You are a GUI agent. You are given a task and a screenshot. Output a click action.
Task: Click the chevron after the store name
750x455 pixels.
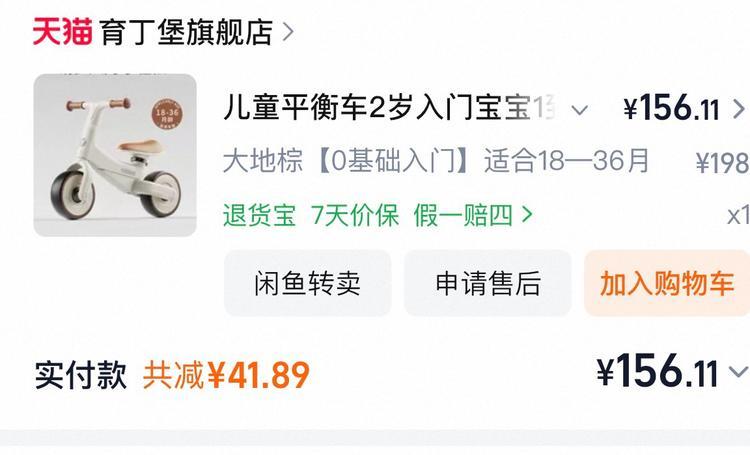click(288, 32)
